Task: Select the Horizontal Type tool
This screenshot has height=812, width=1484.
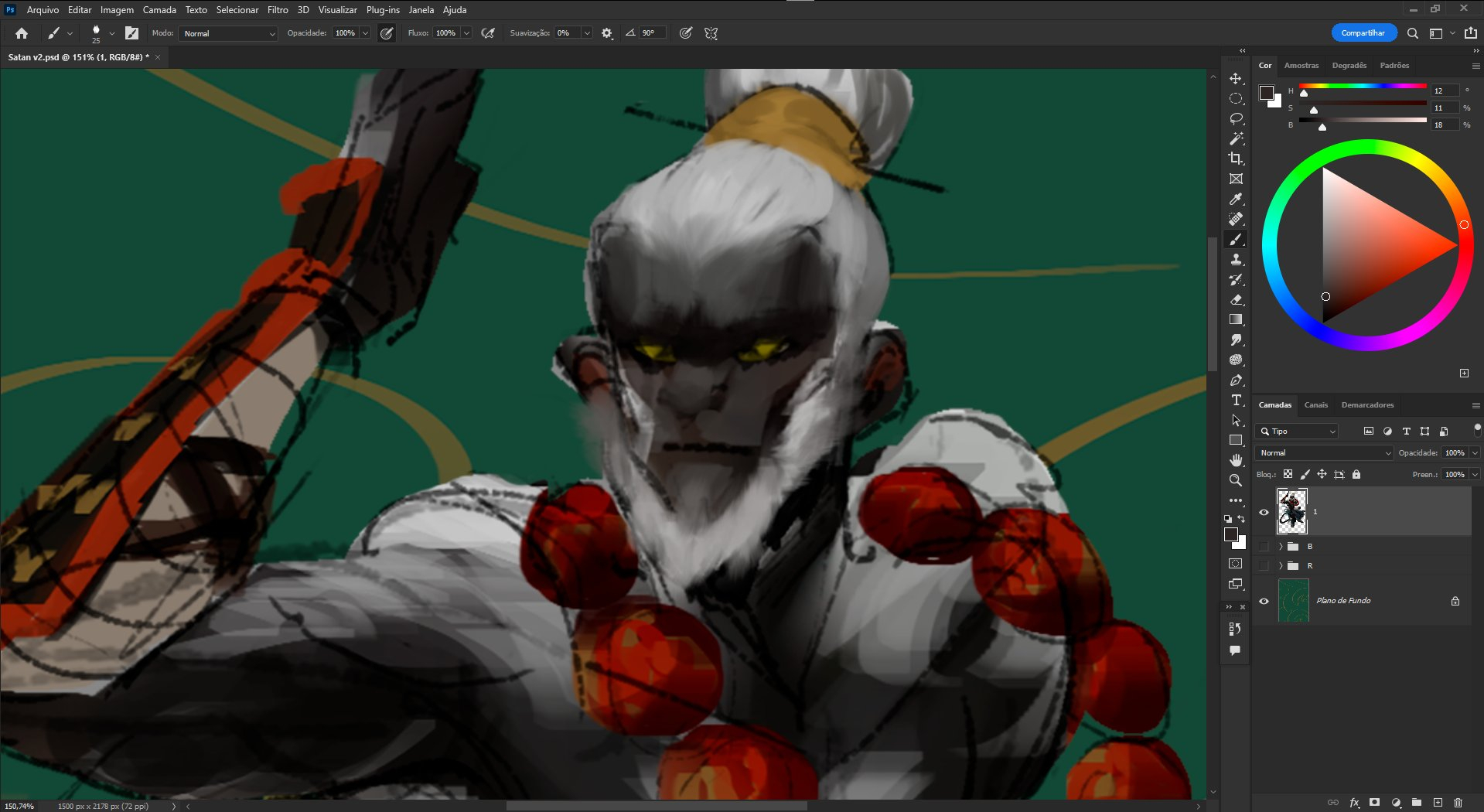Action: [1236, 400]
